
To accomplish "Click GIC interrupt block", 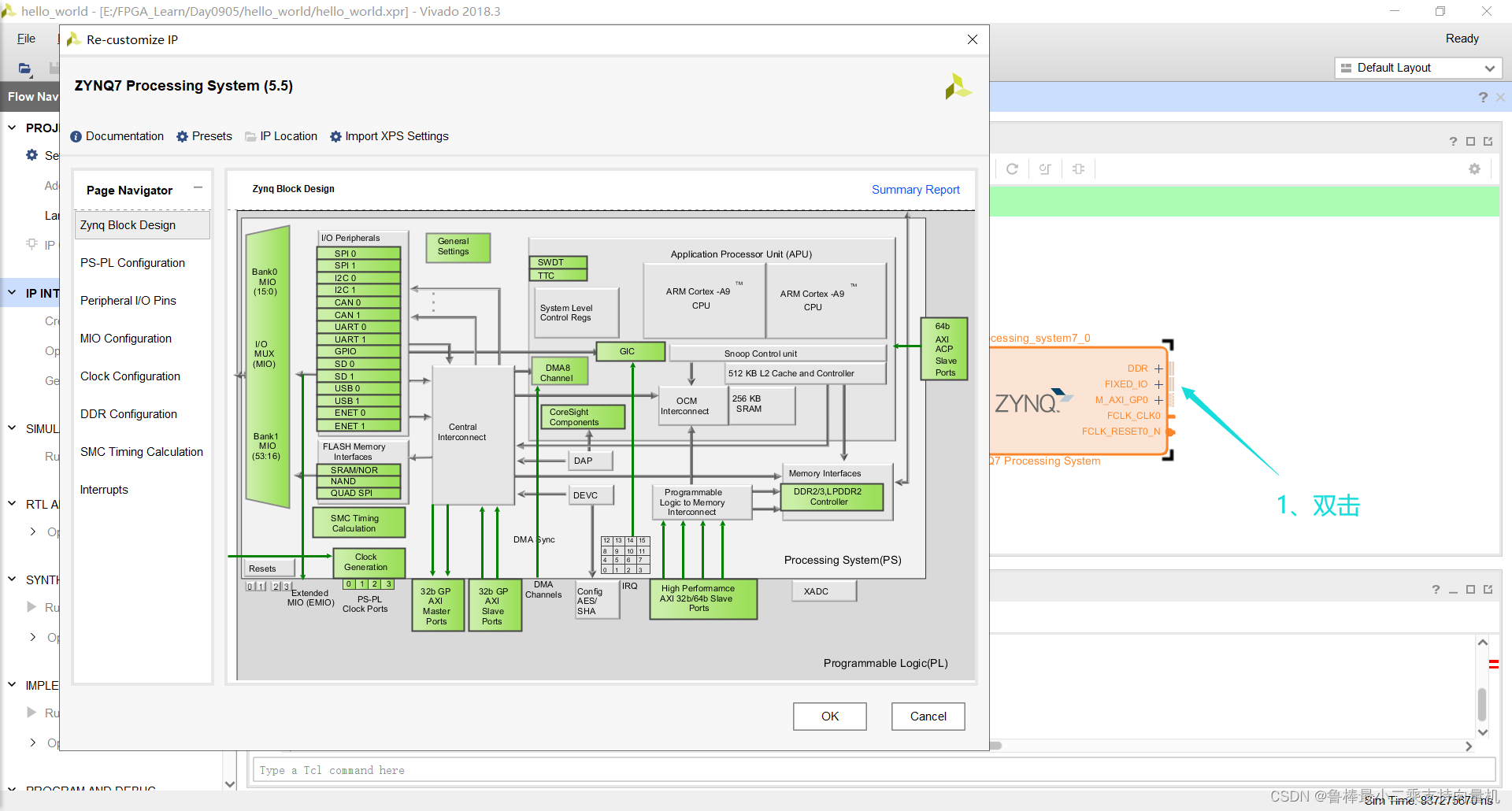I will click(631, 351).
